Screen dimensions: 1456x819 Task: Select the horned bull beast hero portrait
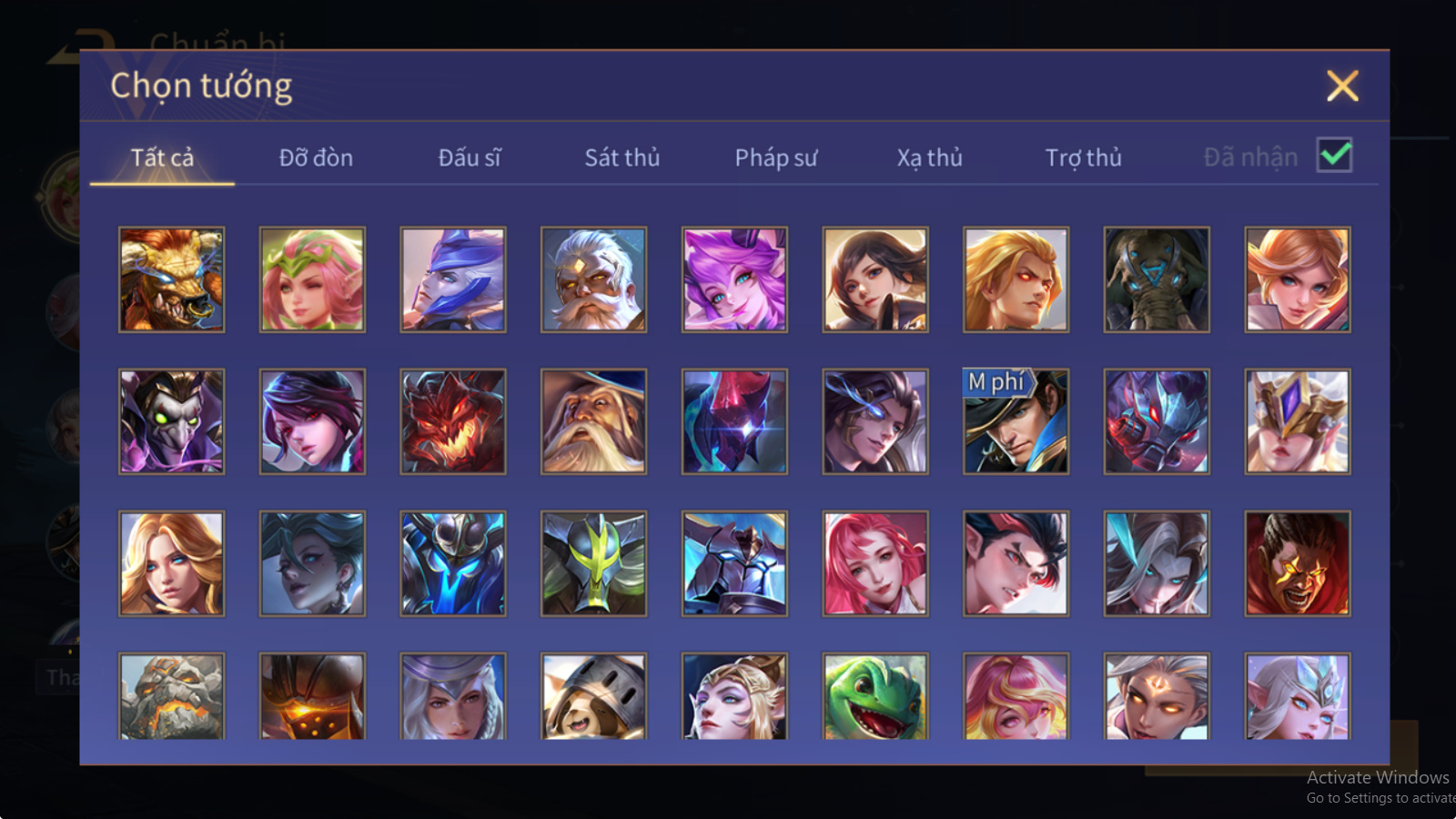coord(172,279)
